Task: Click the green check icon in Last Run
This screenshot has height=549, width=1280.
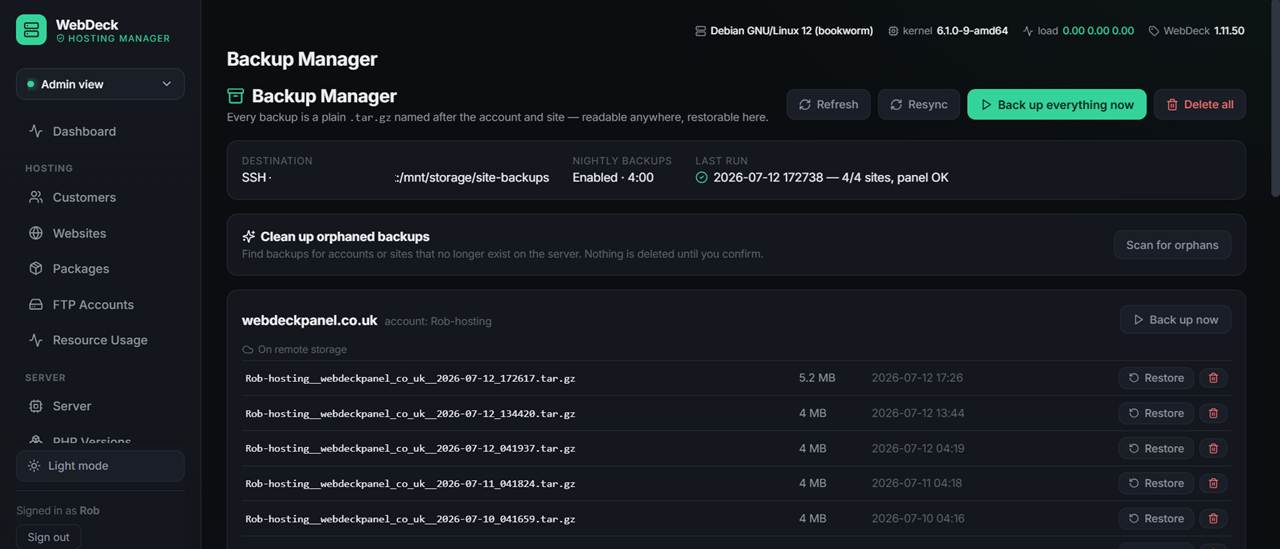Action: [x=701, y=178]
